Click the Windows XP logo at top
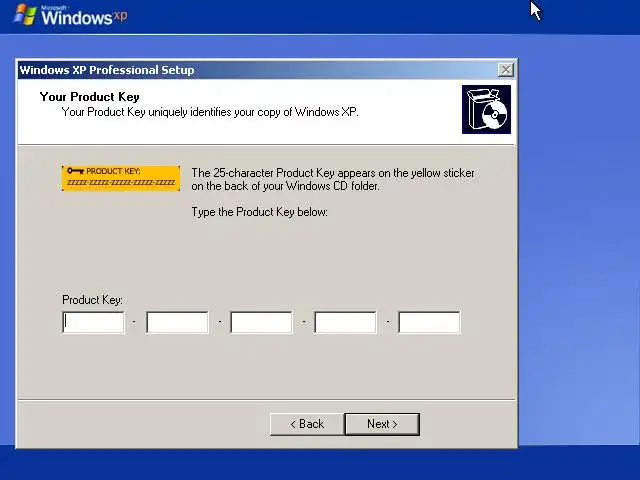640x480 pixels. coord(70,15)
